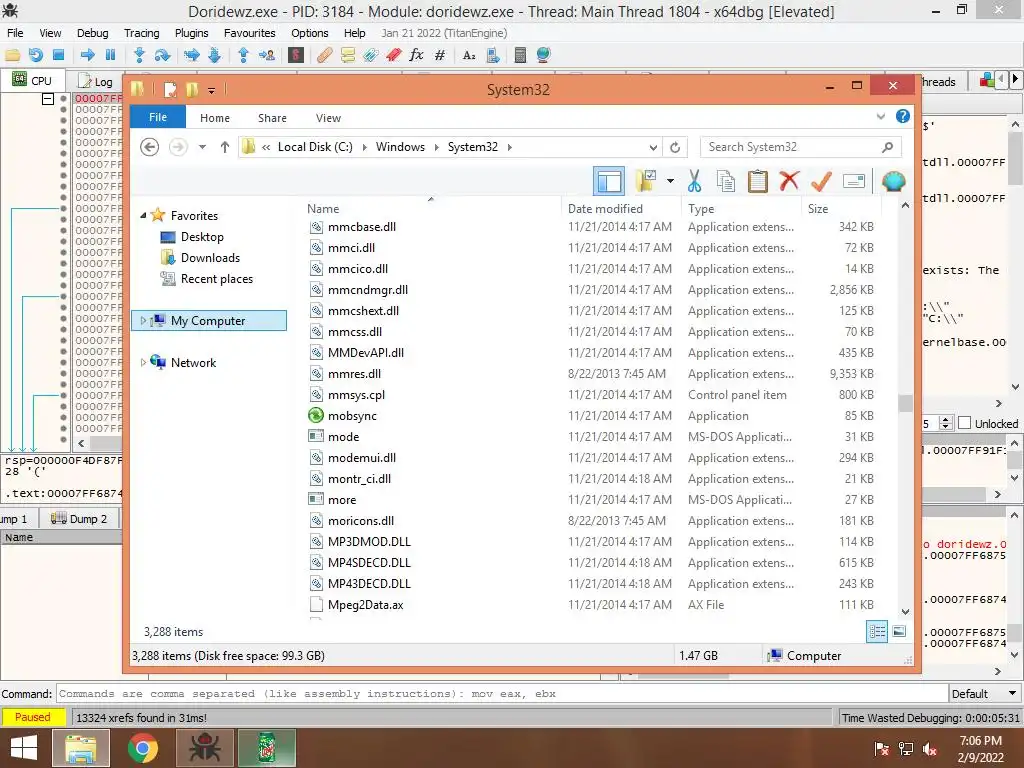The image size is (1024, 768).
Task: Open Chrome from the taskbar
Action: coord(143,748)
